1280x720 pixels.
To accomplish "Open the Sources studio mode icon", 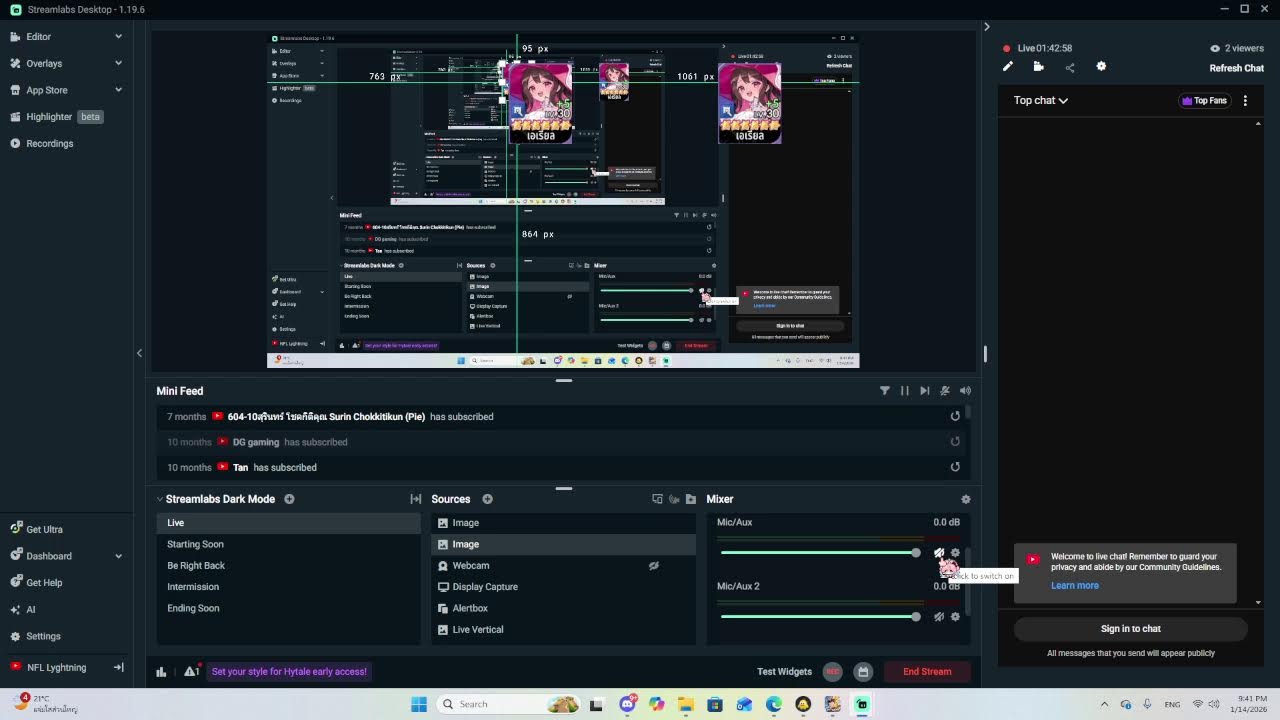I will (x=657, y=499).
